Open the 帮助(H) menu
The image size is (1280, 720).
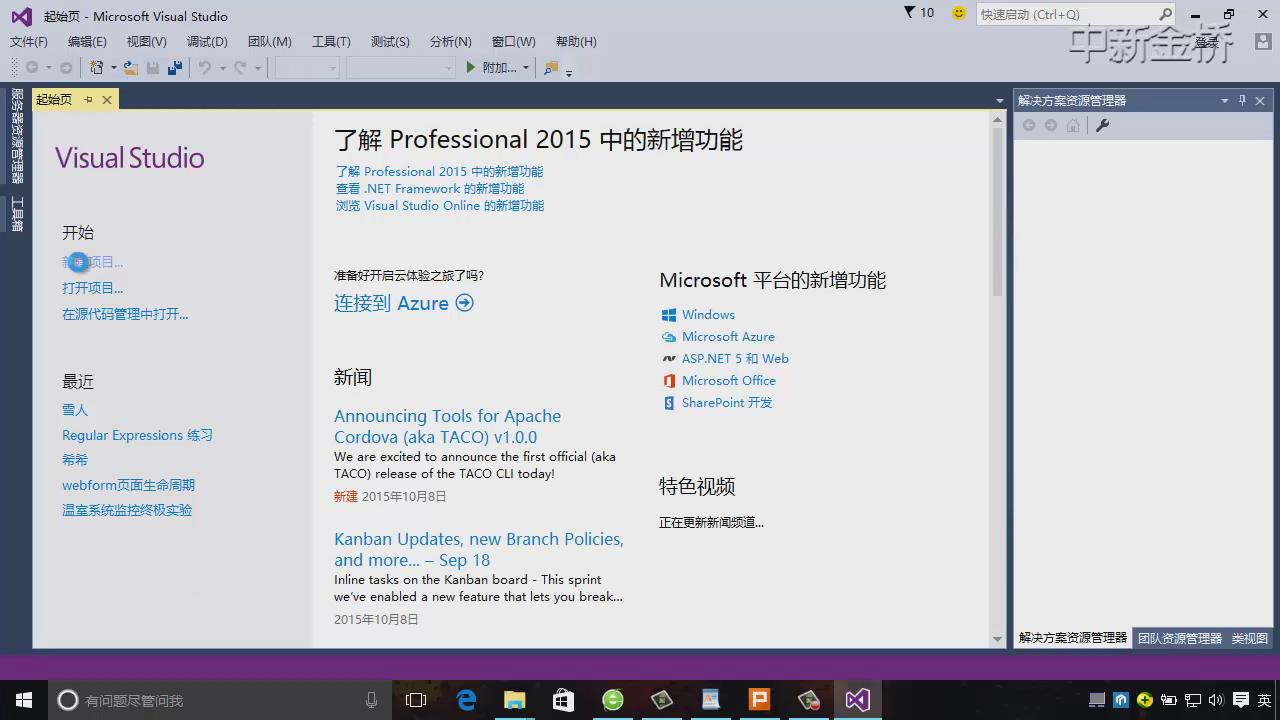[x=576, y=41]
